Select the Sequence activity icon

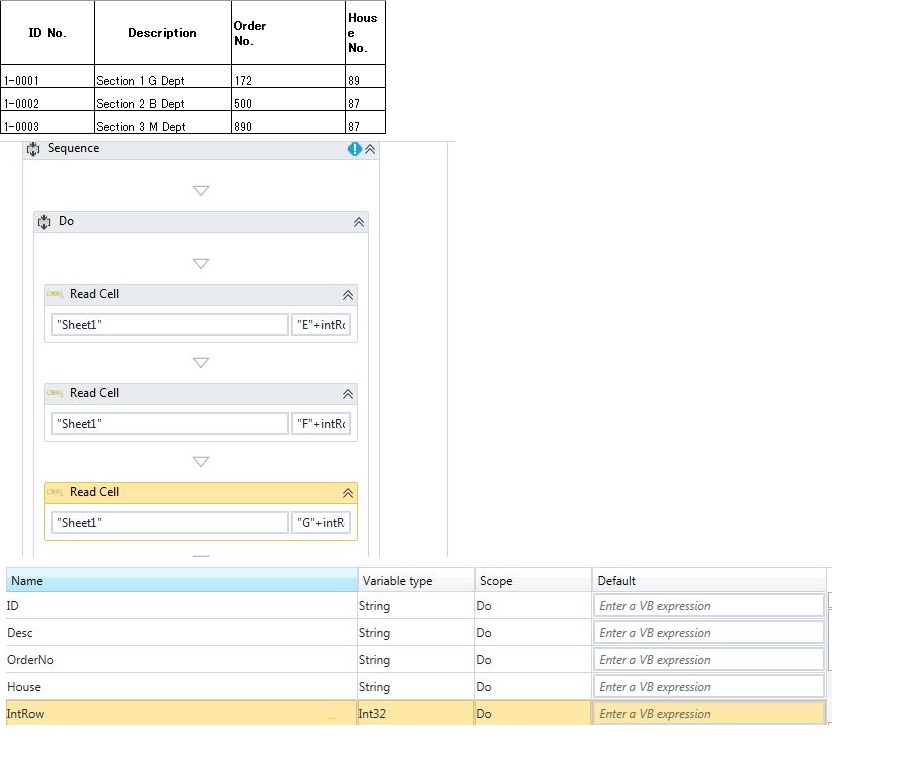point(33,148)
